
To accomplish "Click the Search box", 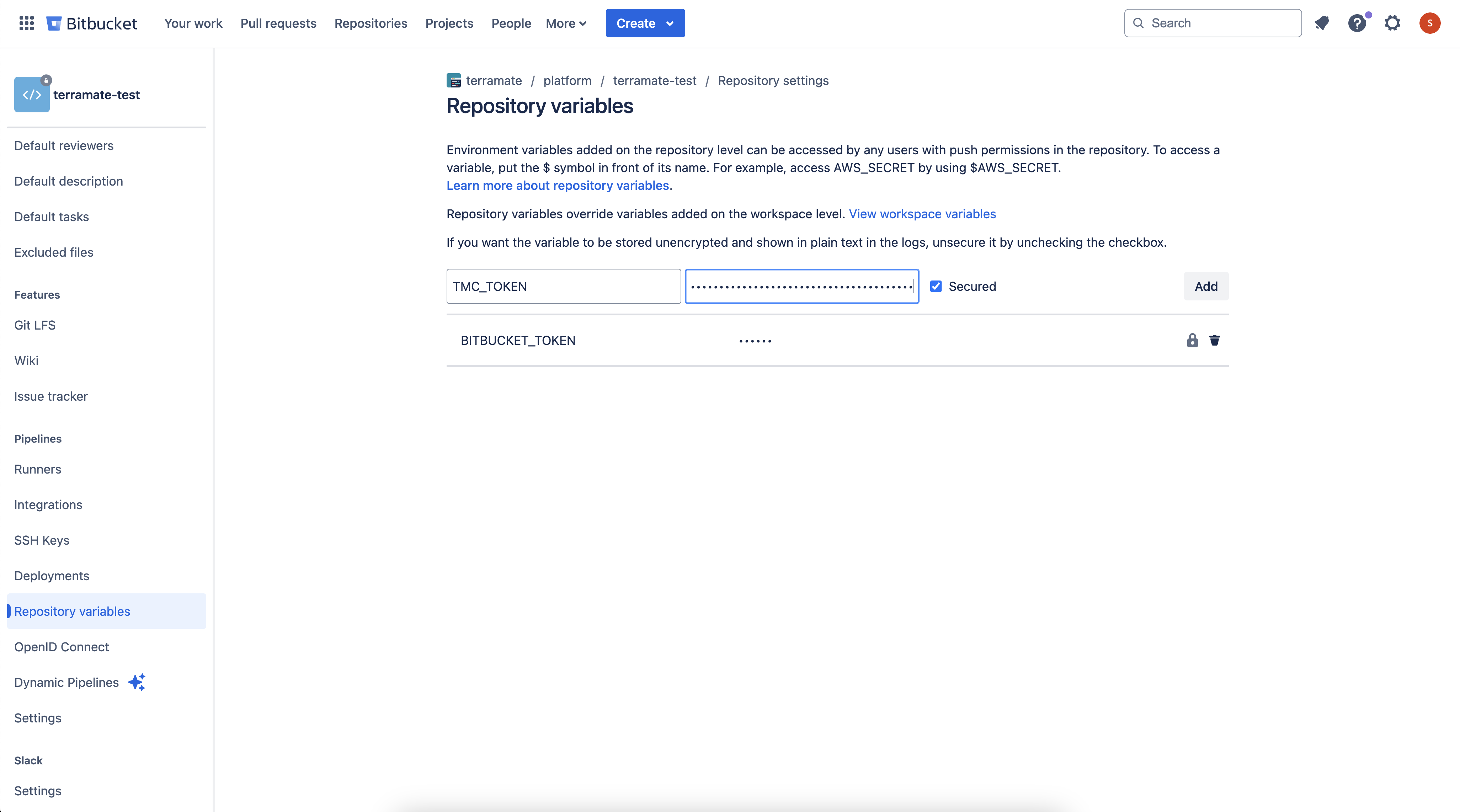I will pos(1213,23).
